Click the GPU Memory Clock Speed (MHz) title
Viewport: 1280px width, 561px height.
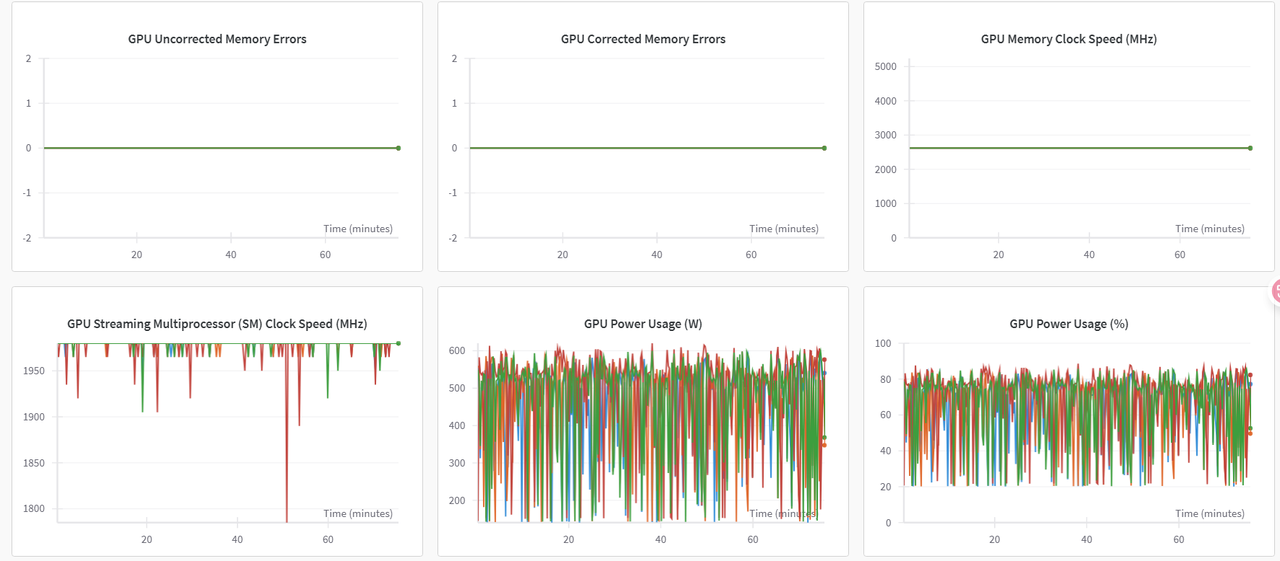point(1069,39)
